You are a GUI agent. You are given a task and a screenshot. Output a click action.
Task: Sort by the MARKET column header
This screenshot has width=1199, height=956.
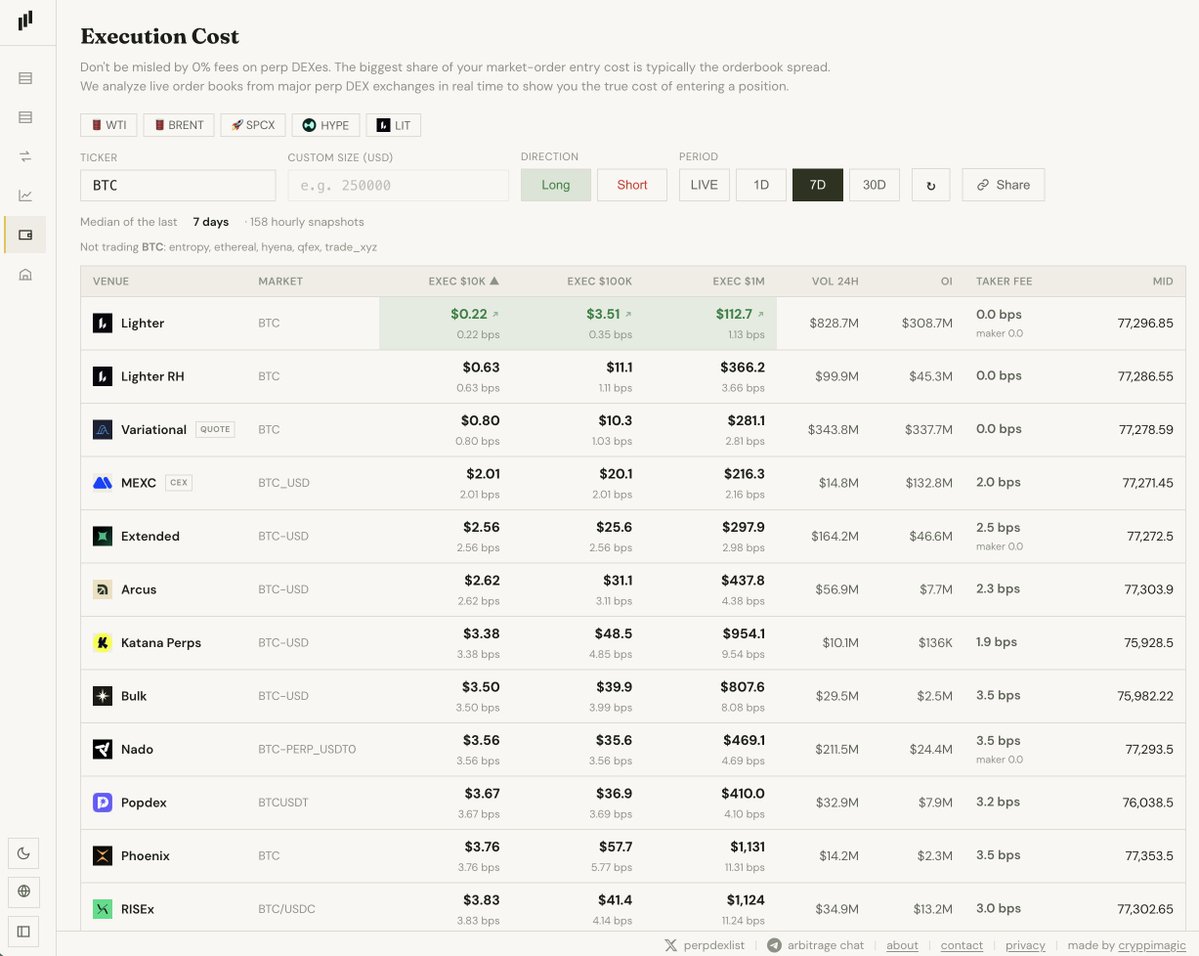click(x=281, y=281)
